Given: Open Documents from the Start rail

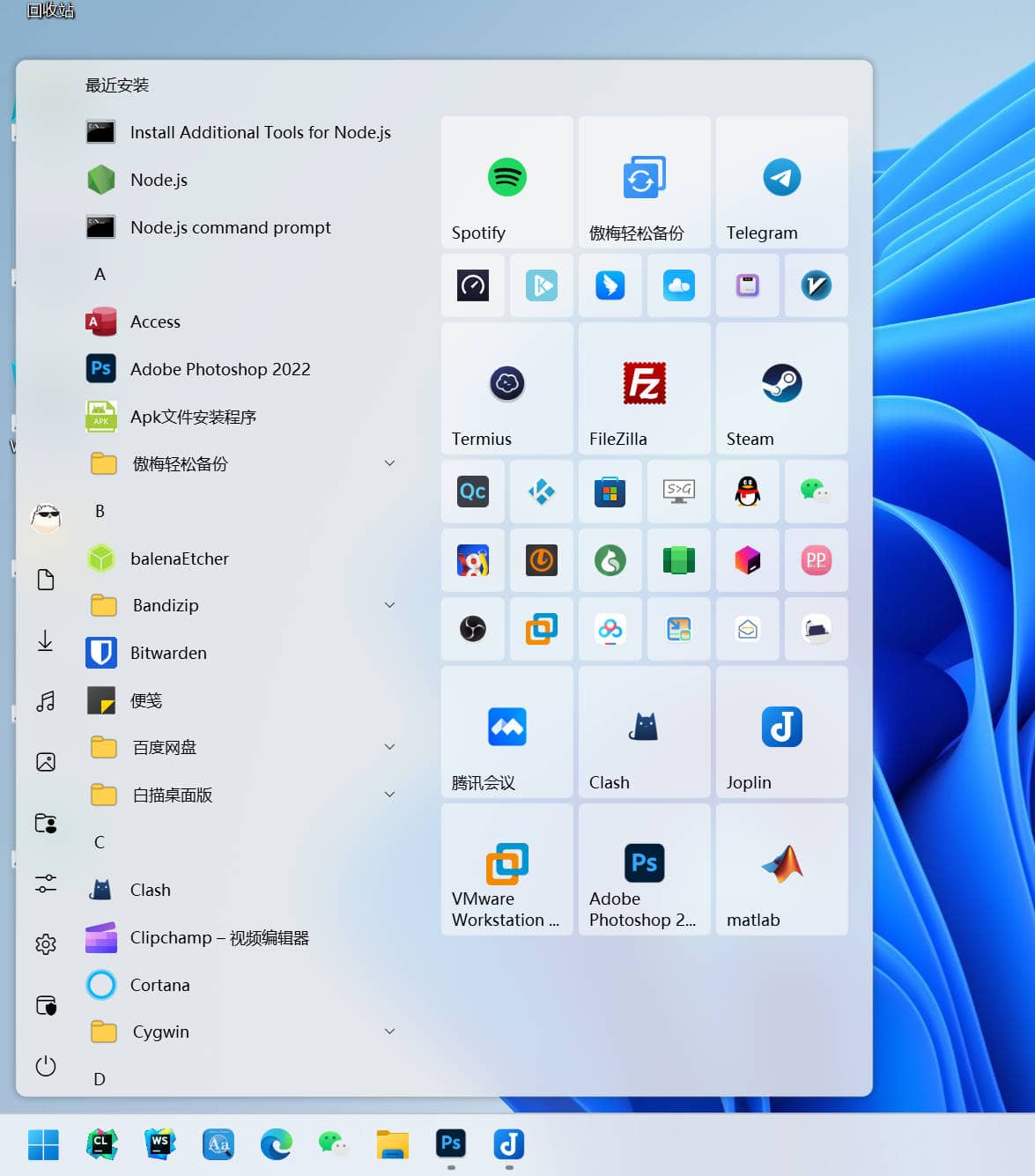Looking at the screenshot, I should click(46, 580).
